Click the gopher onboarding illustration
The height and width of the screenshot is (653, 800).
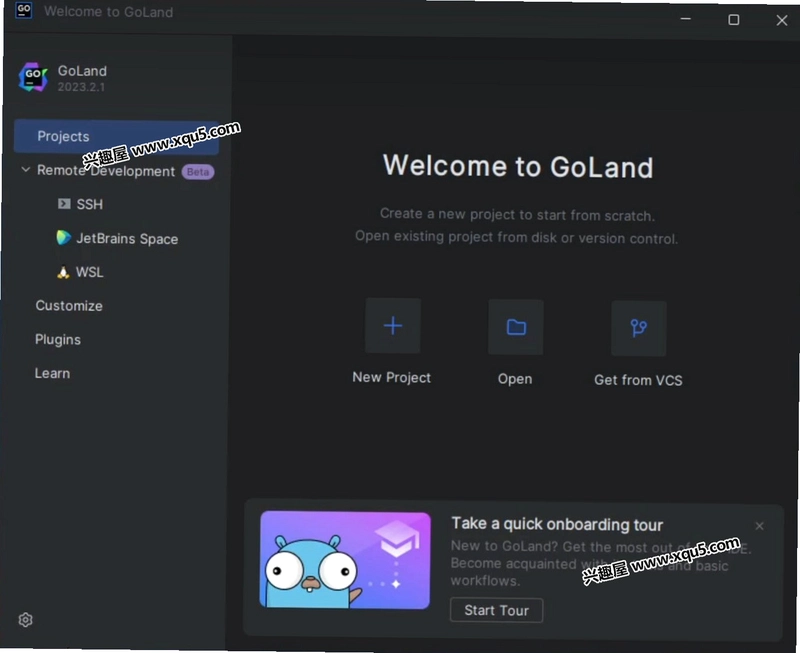[345, 560]
